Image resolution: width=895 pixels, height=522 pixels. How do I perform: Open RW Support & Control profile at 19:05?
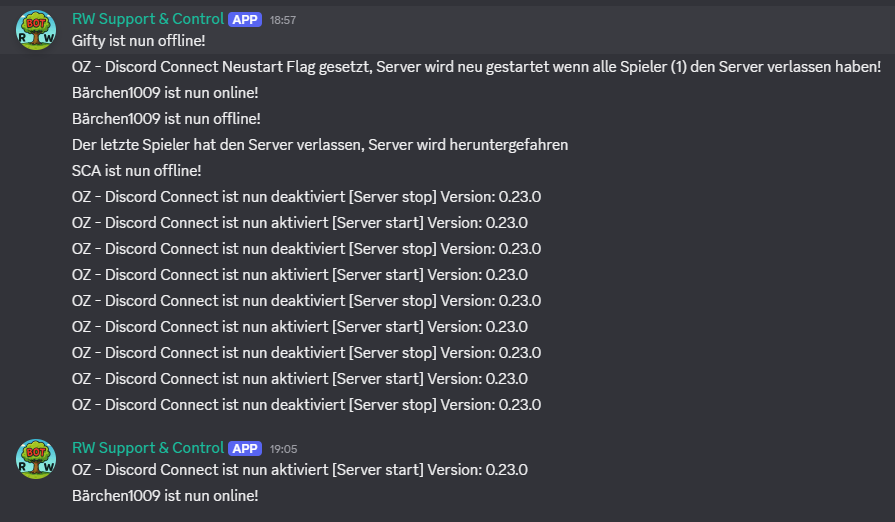148,448
